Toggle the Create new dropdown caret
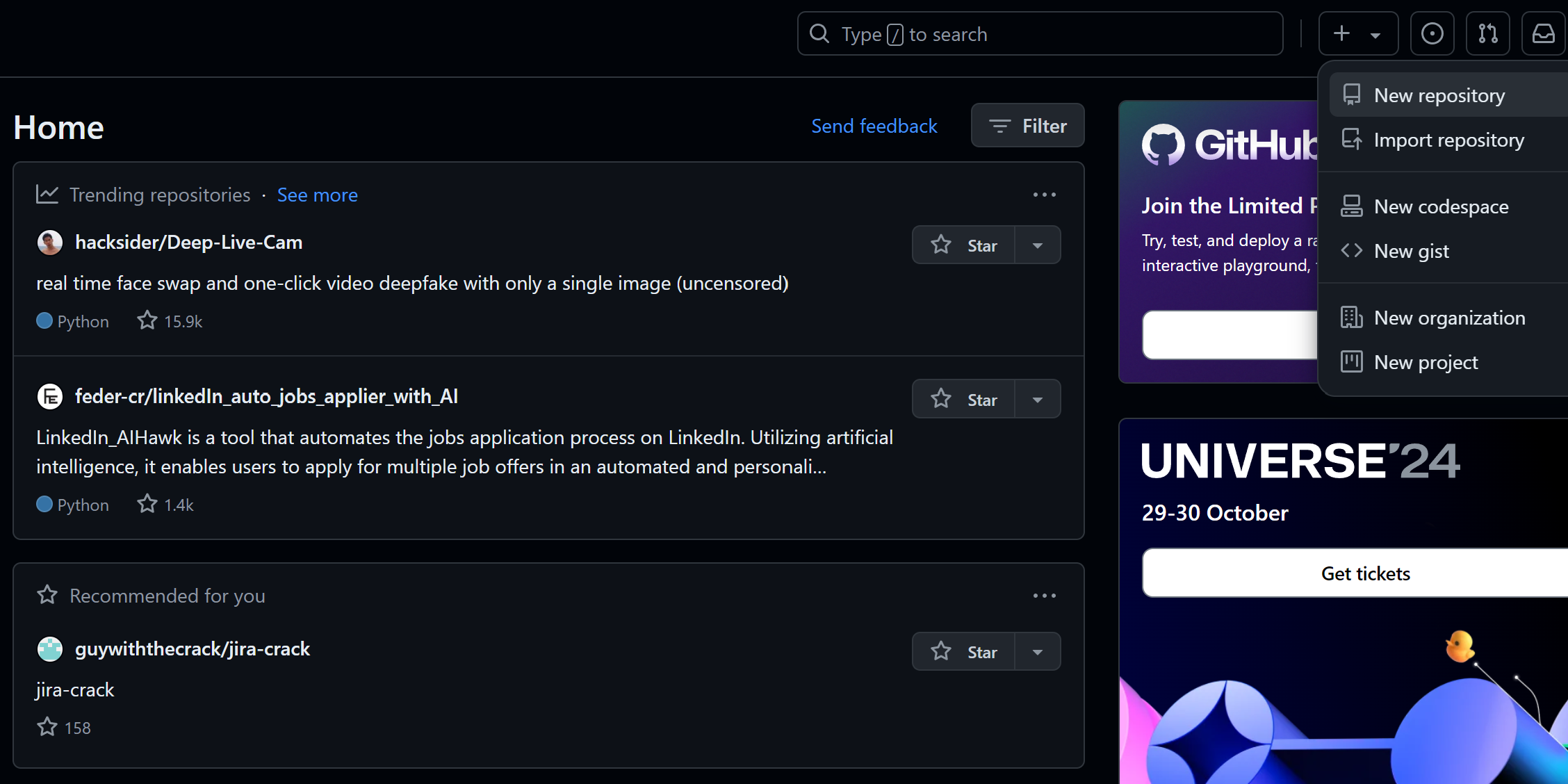This screenshot has width=1568, height=784. pyautogui.click(x=1375, y=35)
